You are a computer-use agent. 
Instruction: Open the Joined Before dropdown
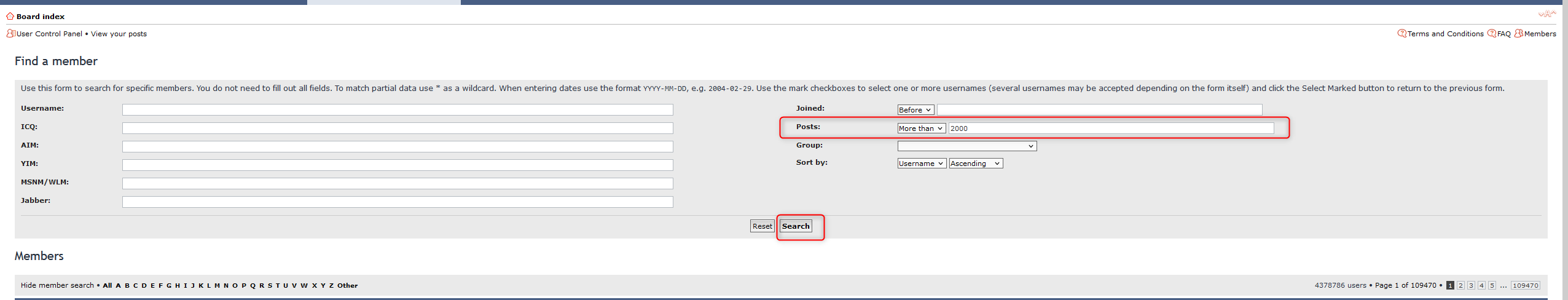(915, 110)
